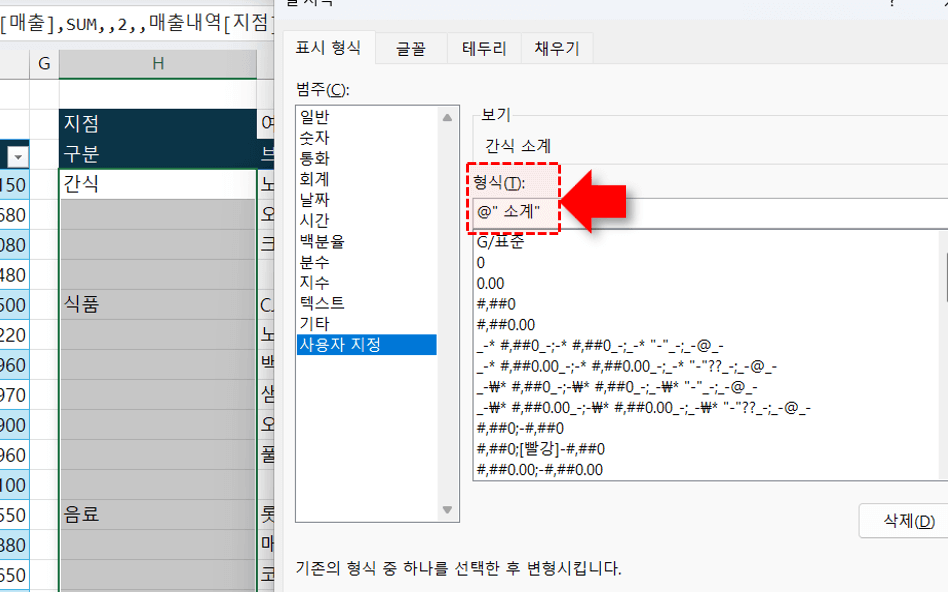The width and height of the screenshot is (948, 592).
Task: Select 텍스트 in the category list
Action: 322,303
